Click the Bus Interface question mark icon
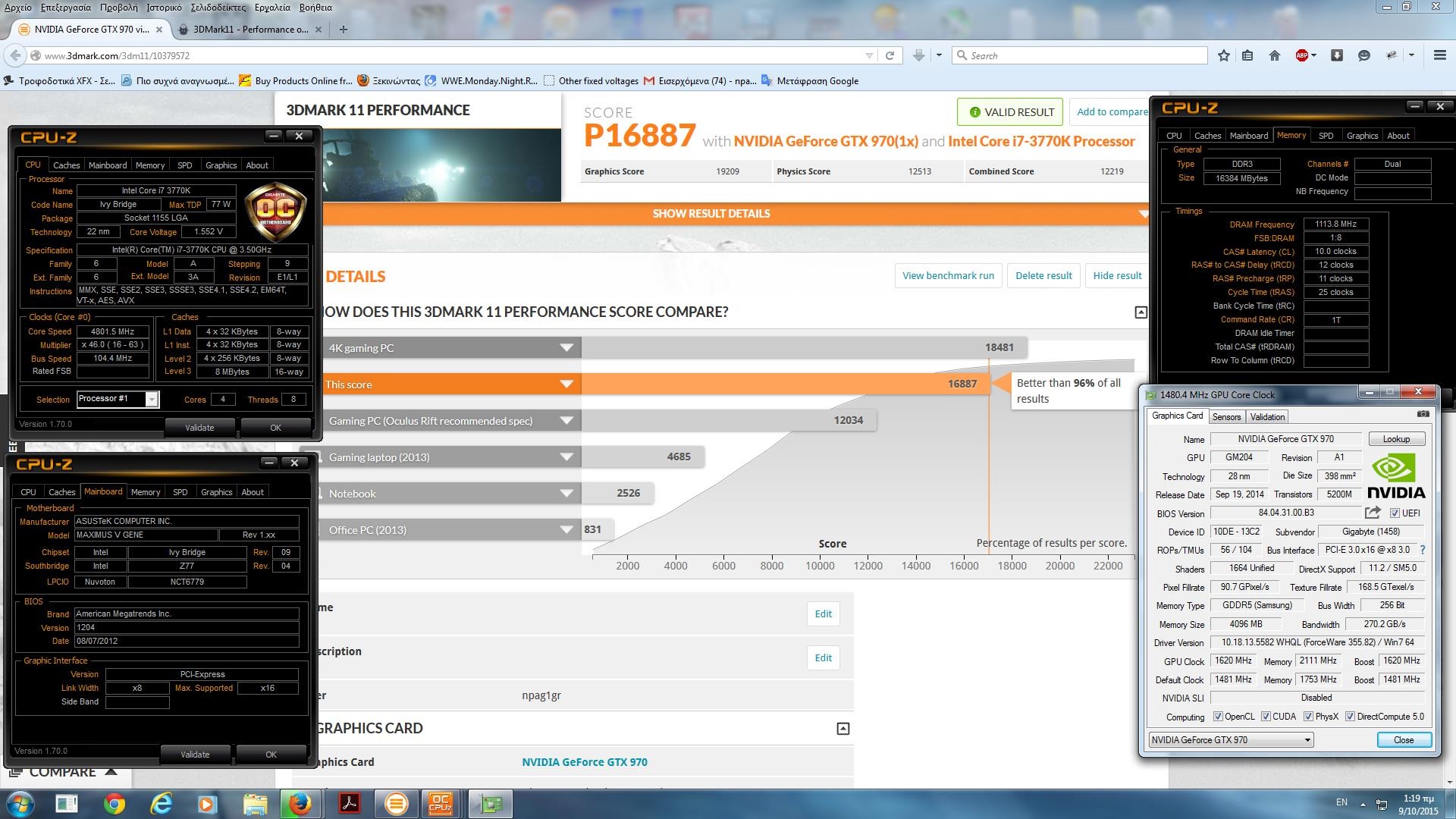 [x=1422, y=550]
